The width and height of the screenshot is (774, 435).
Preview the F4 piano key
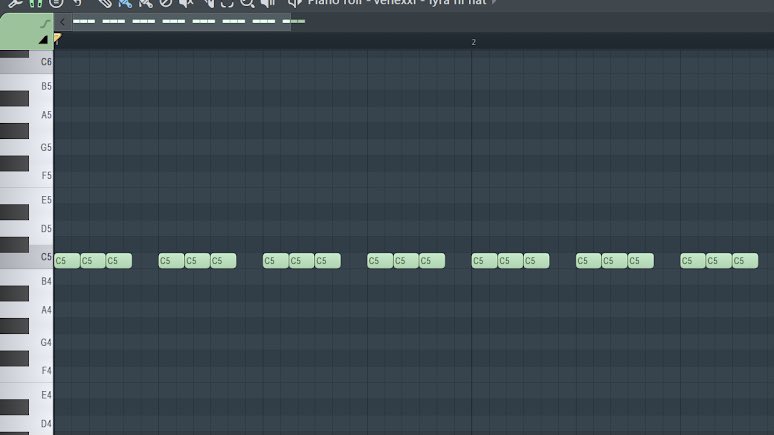[42, 371]
